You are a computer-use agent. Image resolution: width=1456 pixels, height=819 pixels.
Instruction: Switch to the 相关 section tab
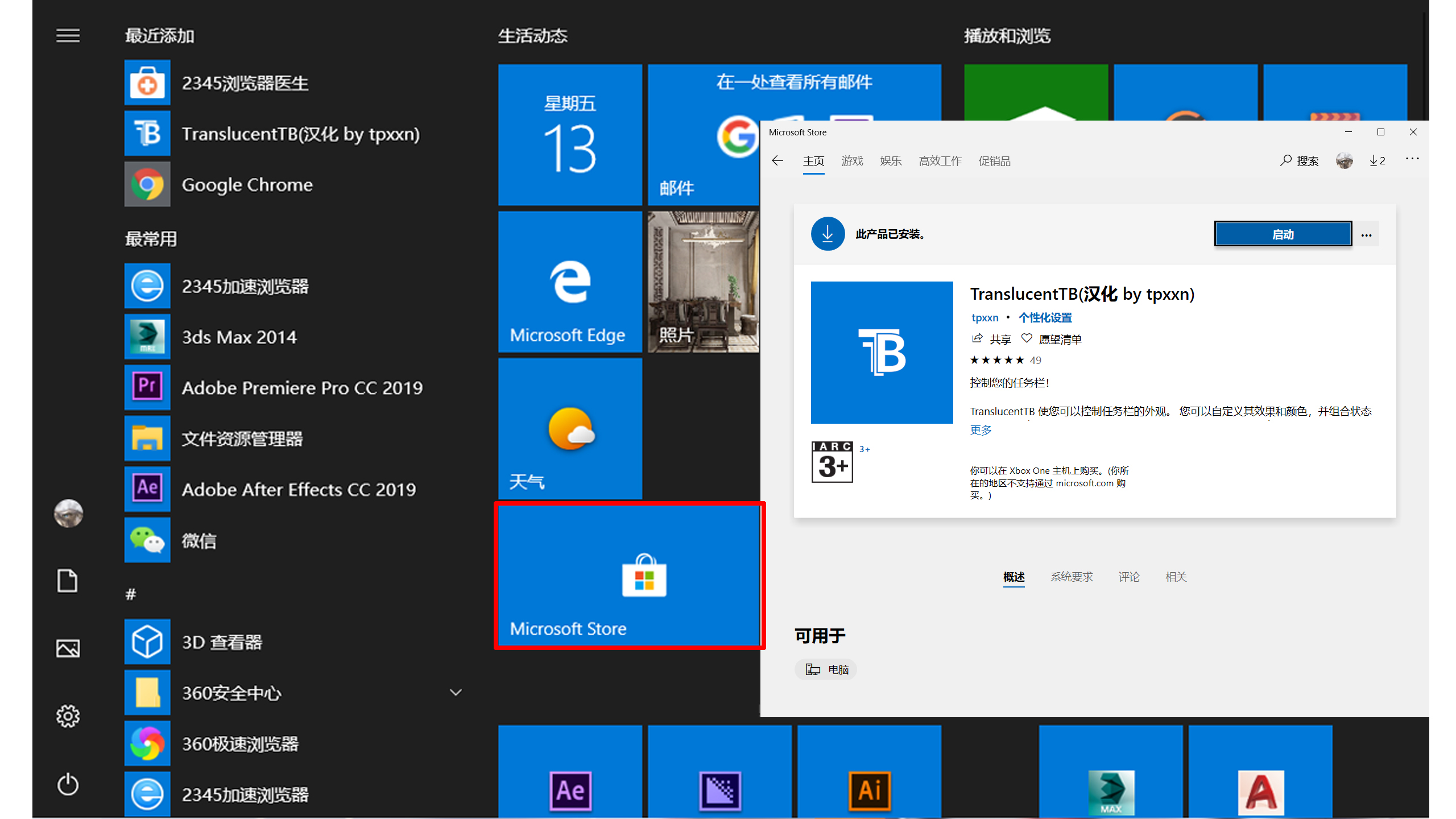(1176, 577)
